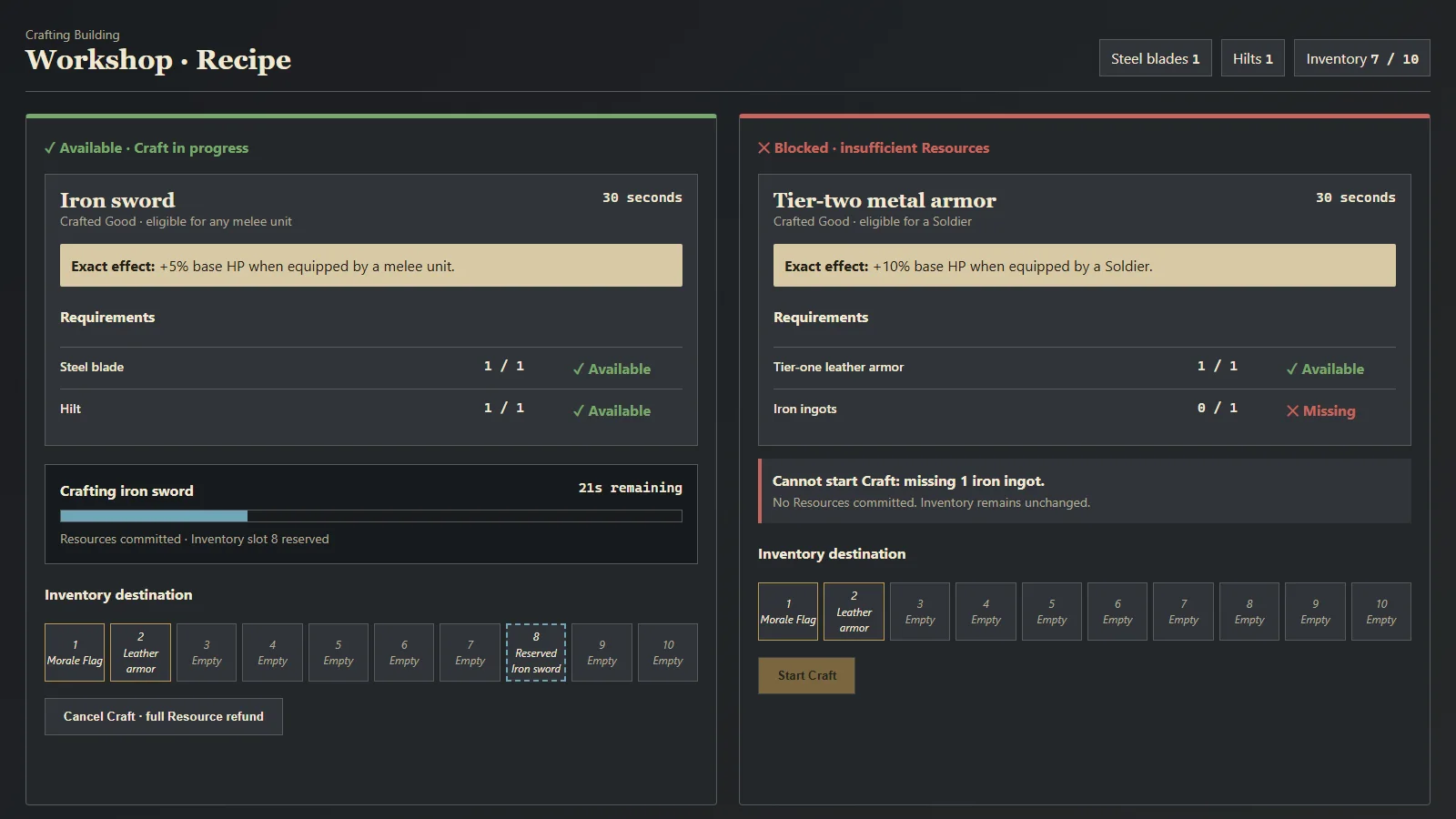
Task: Select Morale Flag slot in iron sword panel
Action: coord(75,652)
